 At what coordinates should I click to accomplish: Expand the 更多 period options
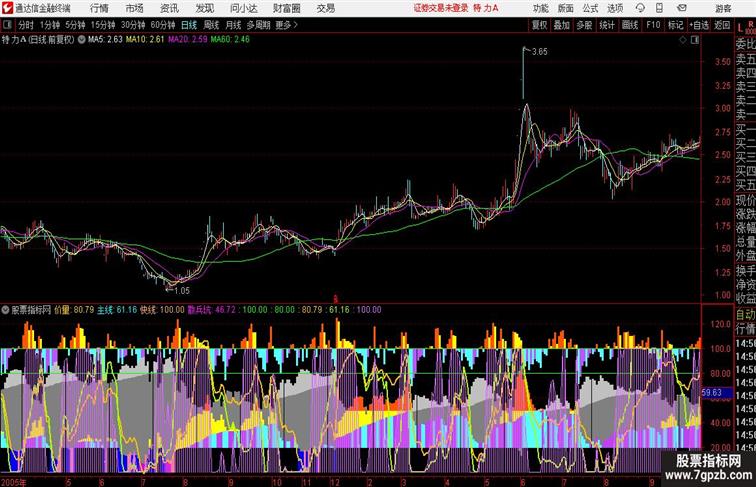pyautogui.click(x=286, y=25)
